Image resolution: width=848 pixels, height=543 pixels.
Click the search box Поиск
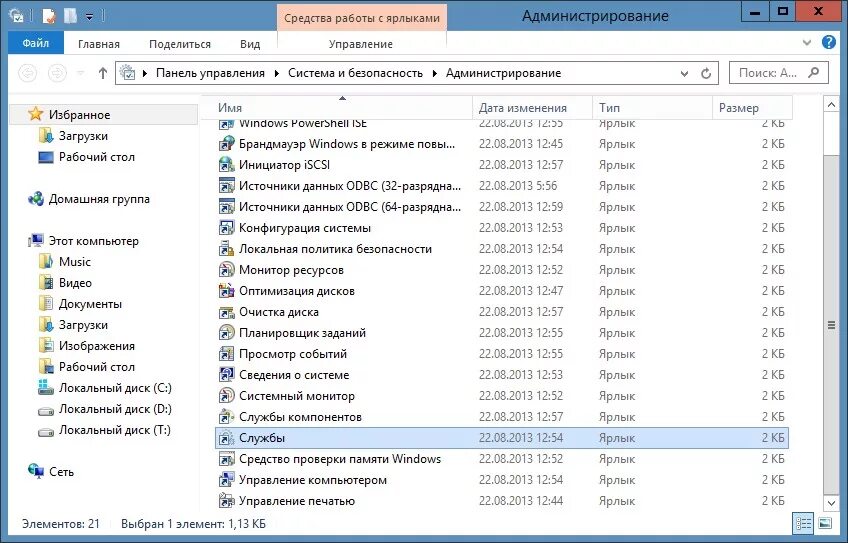pos(779,73)
